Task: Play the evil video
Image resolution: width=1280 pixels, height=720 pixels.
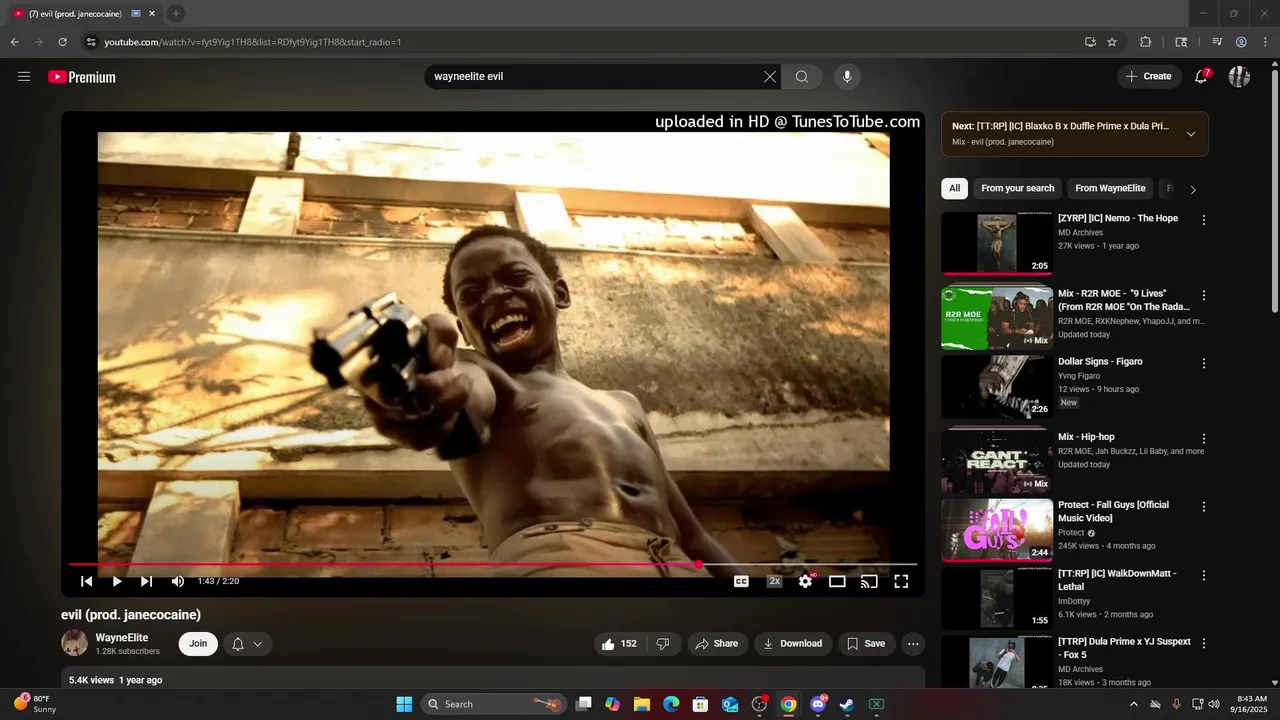Action: [x=117, y=581]
